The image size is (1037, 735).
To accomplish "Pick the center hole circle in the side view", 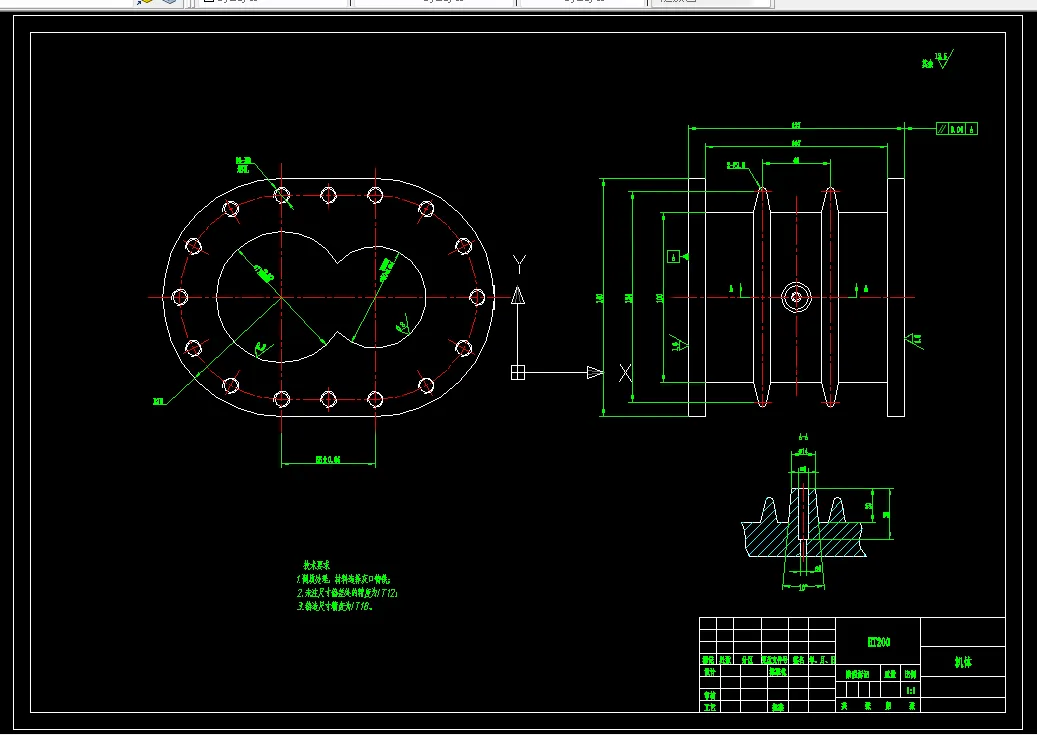I will click(796, 297).
